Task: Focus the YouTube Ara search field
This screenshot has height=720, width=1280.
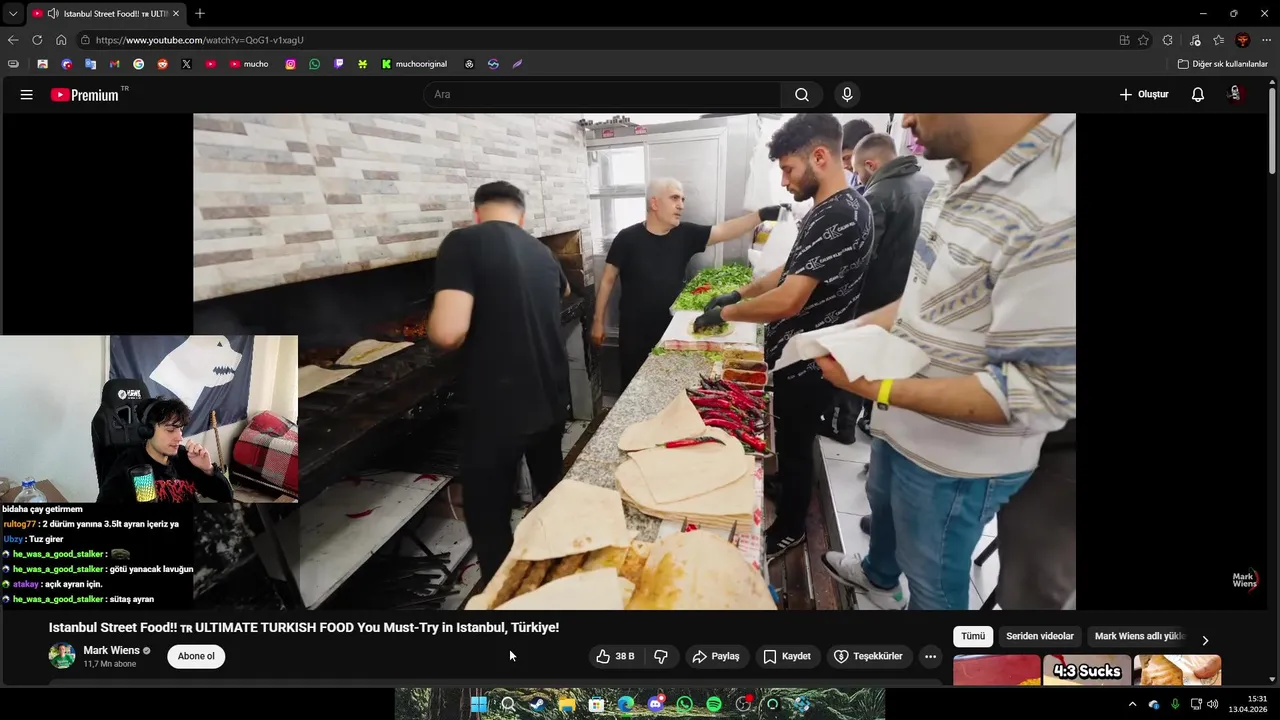Action: 603,95
